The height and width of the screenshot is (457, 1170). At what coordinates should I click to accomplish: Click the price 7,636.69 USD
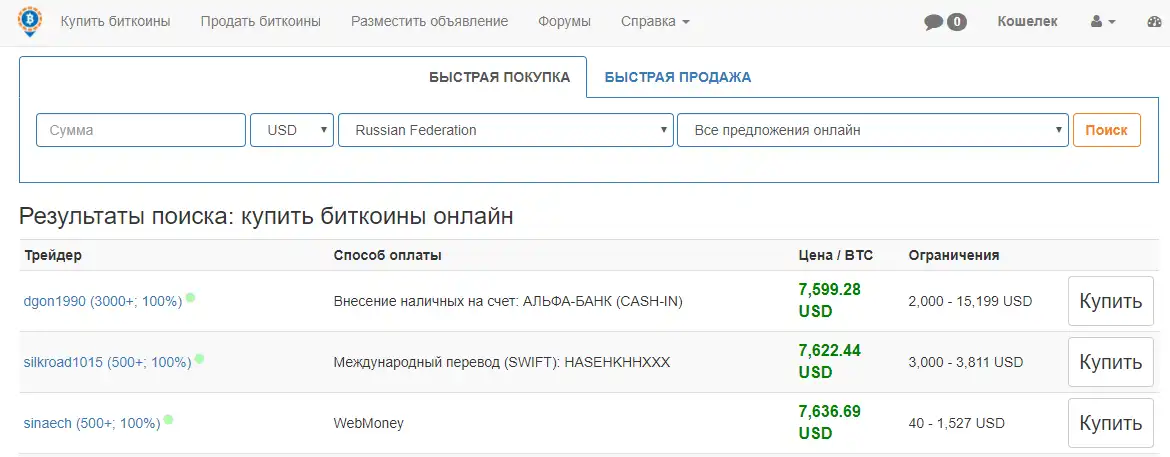point(829,423)
